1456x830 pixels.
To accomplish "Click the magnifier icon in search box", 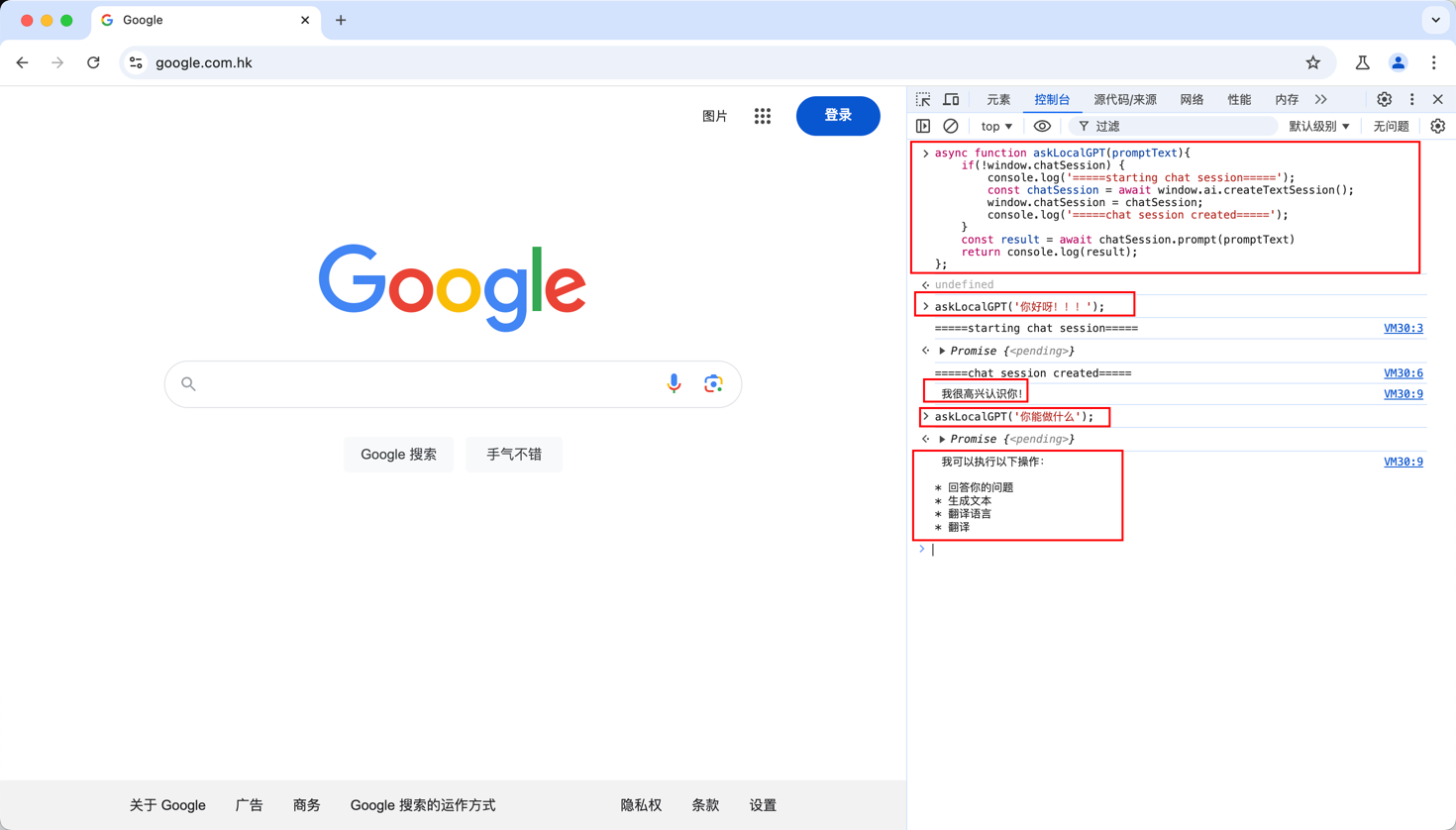I will [188, 384].
